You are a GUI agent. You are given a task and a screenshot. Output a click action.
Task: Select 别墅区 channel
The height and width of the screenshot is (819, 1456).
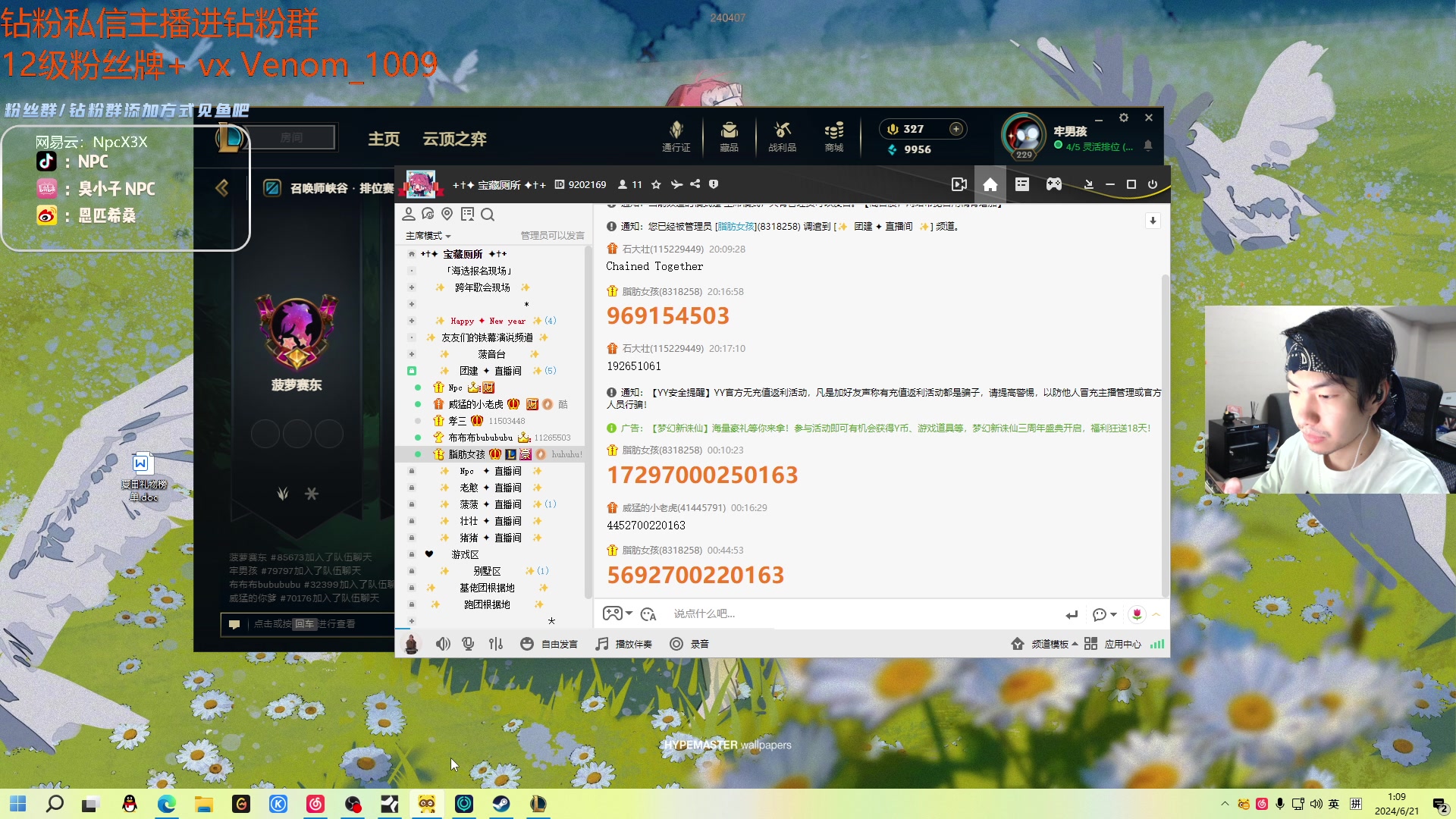tap(487, 571)
